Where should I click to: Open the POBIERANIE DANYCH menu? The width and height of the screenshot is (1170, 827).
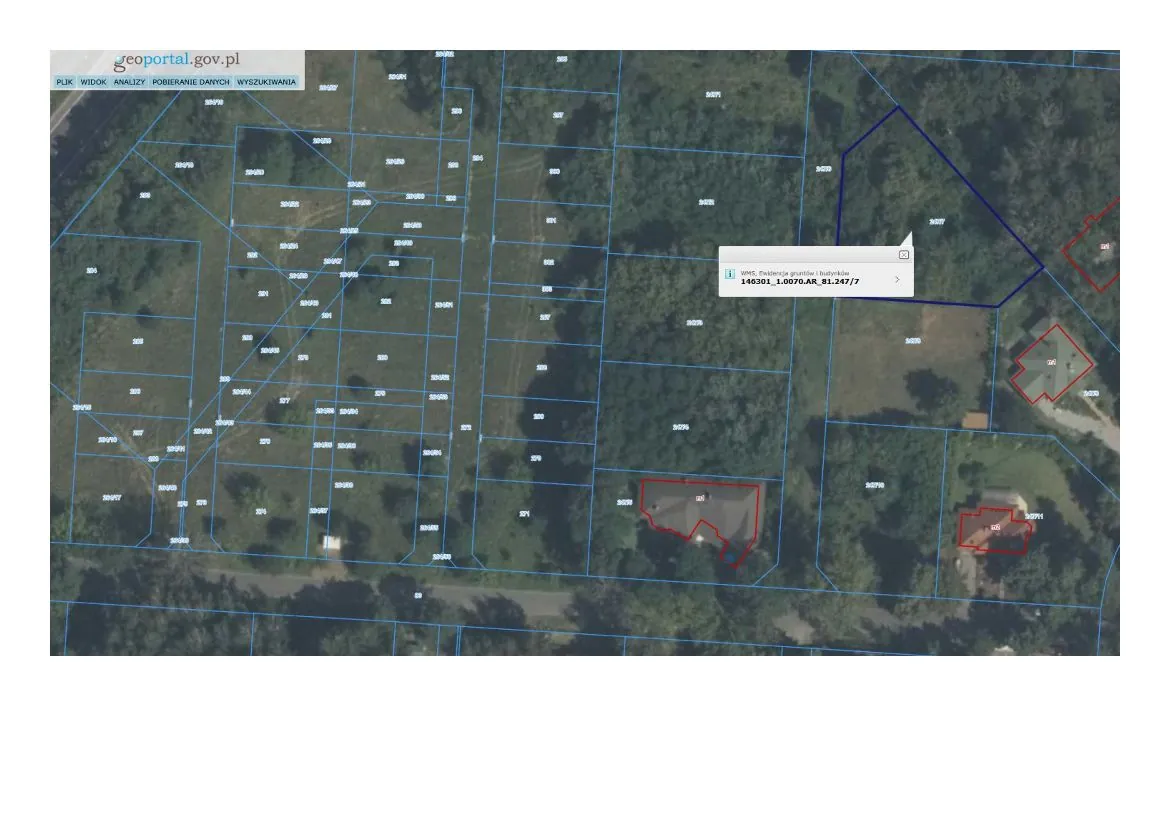coord(191,82)
